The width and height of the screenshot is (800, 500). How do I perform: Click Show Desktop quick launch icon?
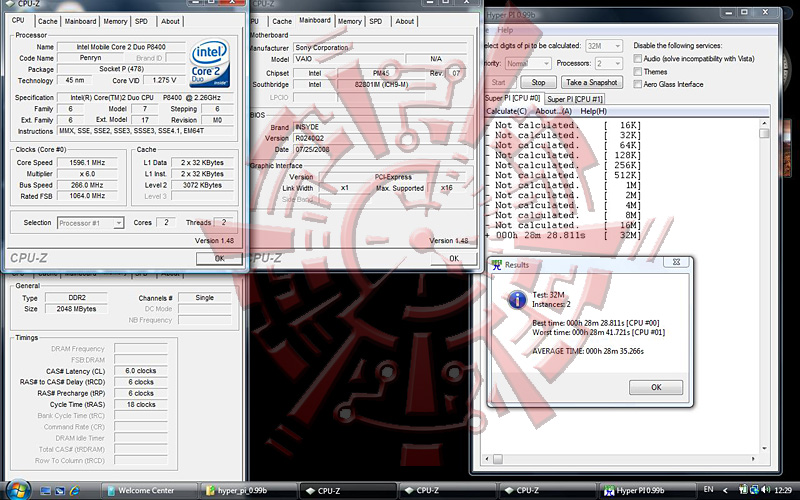coord(45,491)
